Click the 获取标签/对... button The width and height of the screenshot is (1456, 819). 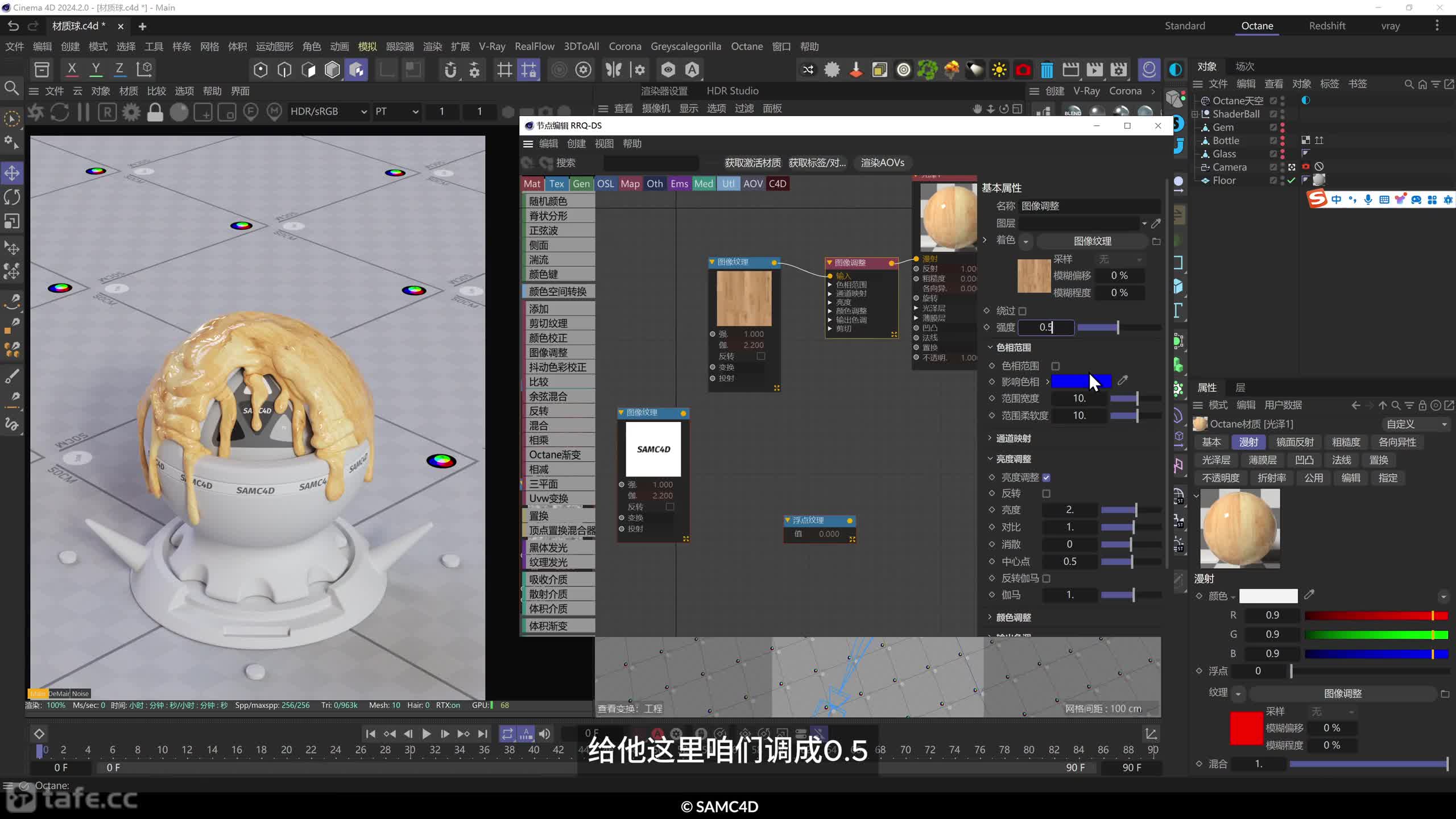(x=817, y=163)
